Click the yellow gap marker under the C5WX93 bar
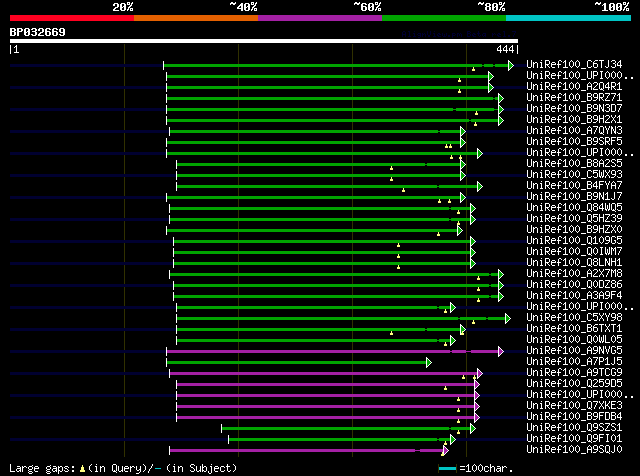This screenshot has height=476, width=640. [x=391, y=179]
